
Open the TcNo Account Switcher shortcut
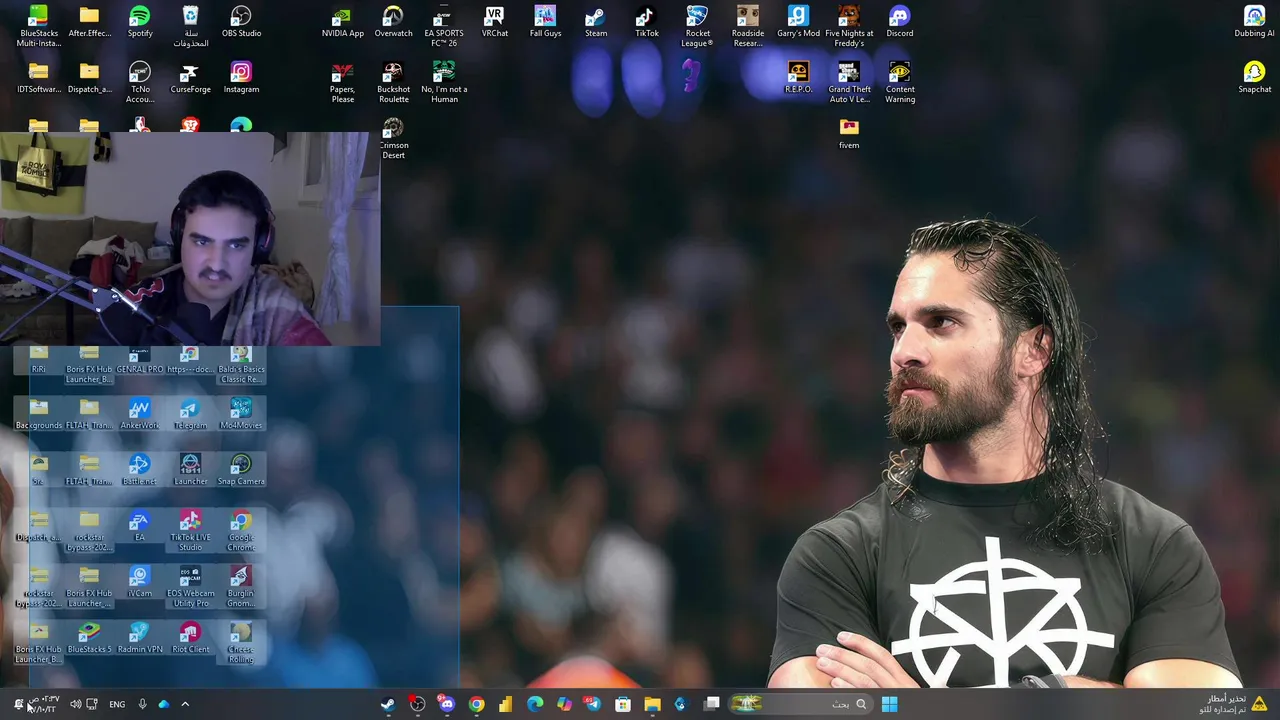coord(140,82)
